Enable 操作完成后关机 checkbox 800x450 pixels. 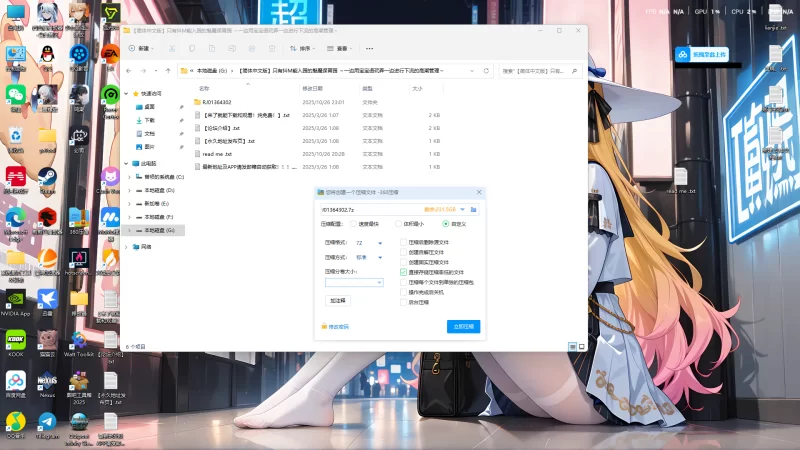click(x=403, y=293)
